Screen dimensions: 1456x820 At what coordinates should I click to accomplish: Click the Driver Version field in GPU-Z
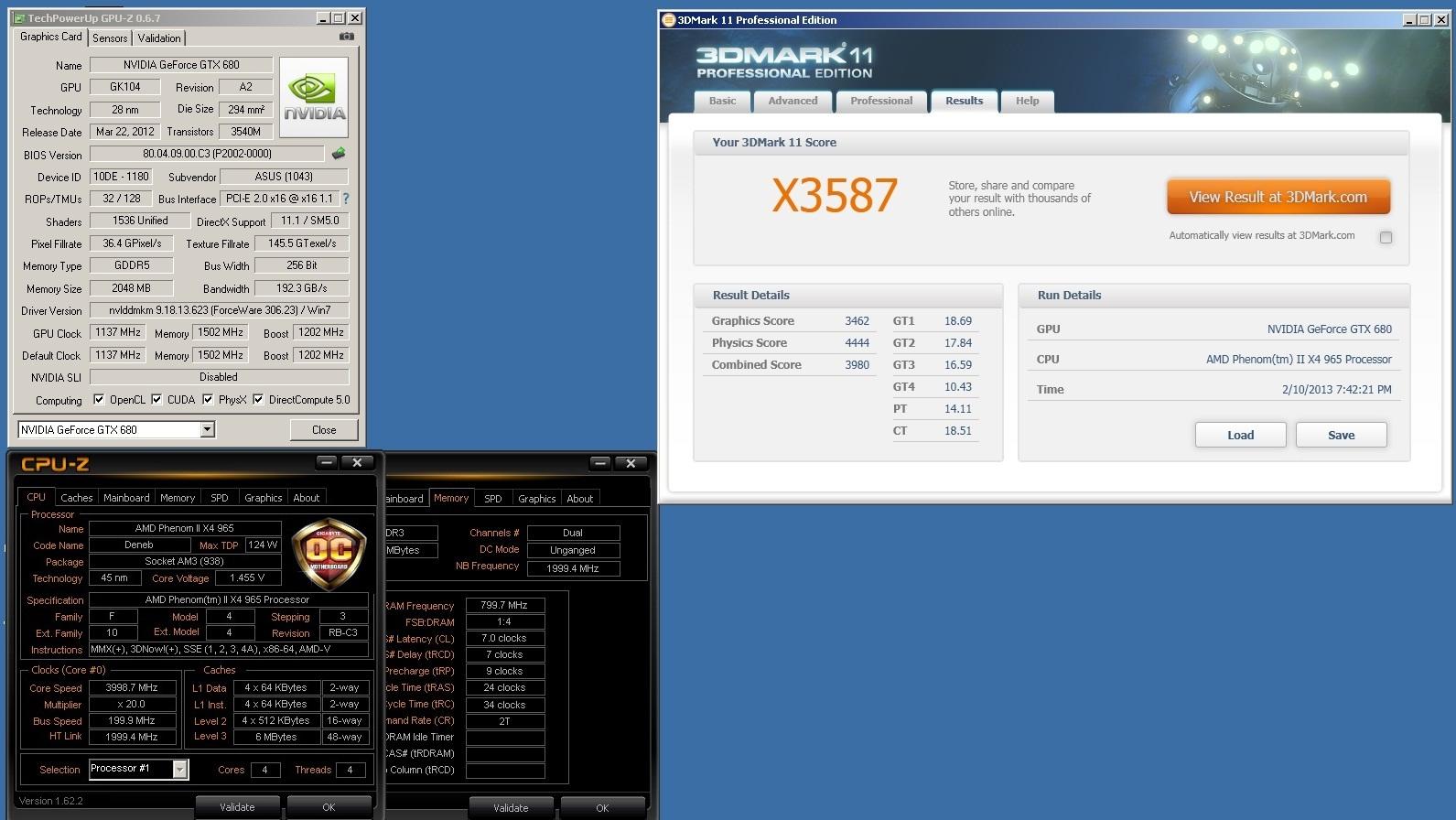[x=219, y=310]
